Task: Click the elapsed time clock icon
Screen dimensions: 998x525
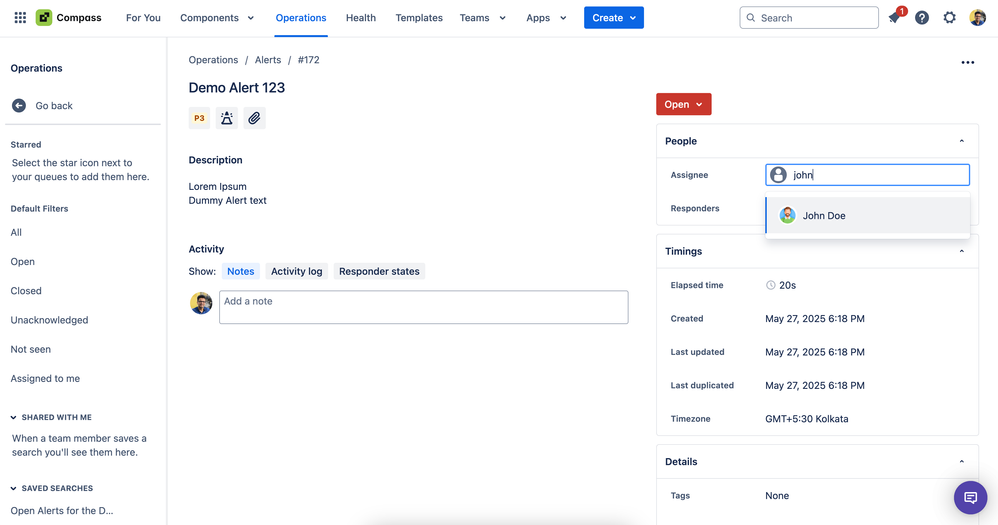Action: point(771,285)
